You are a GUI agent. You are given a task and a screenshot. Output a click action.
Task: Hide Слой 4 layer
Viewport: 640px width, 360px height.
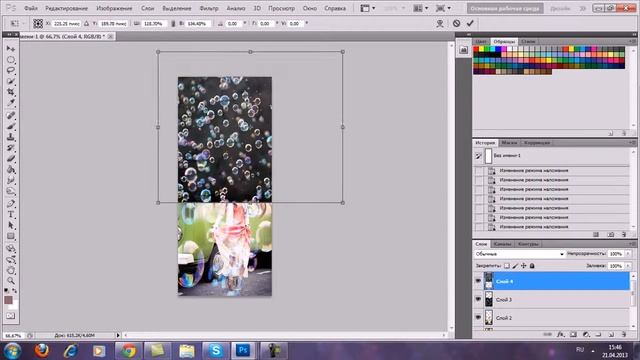click(478, 281)
